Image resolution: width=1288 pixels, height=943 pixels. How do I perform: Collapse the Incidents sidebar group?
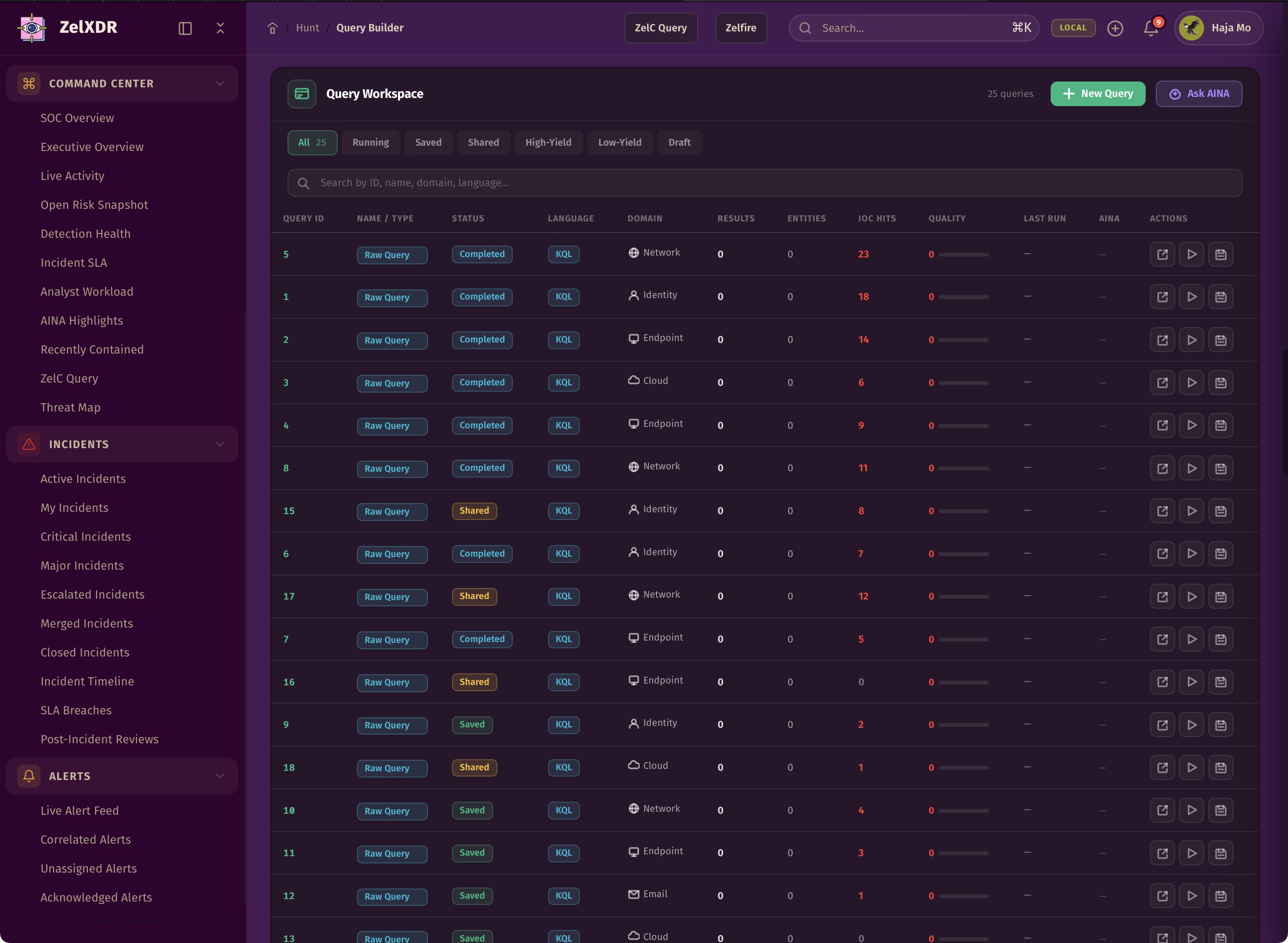(x=220, y=444)
